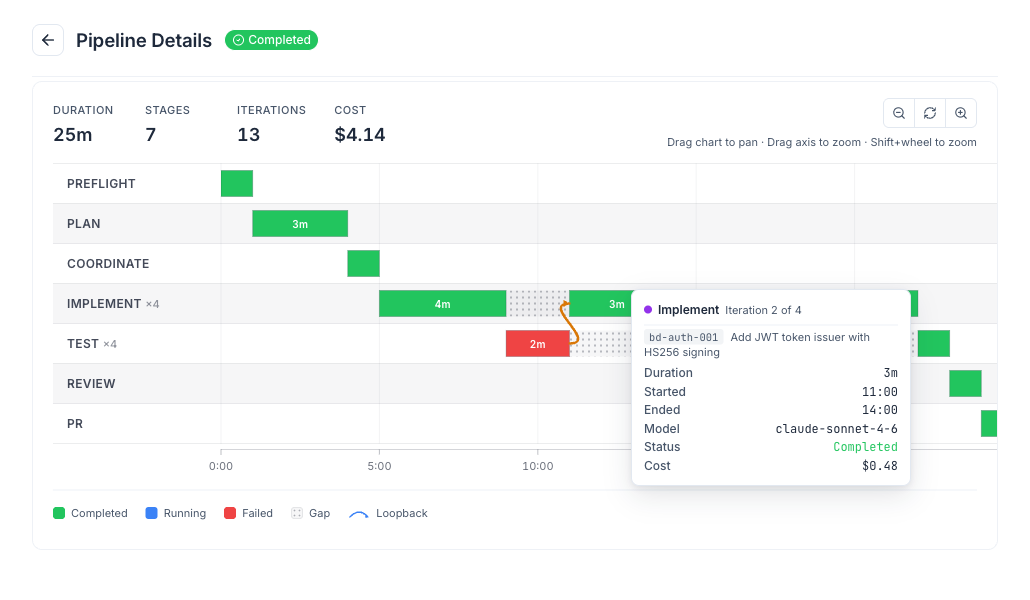
Task: Click the Loopback legend arc icon
Action: [x=359, y=514]
